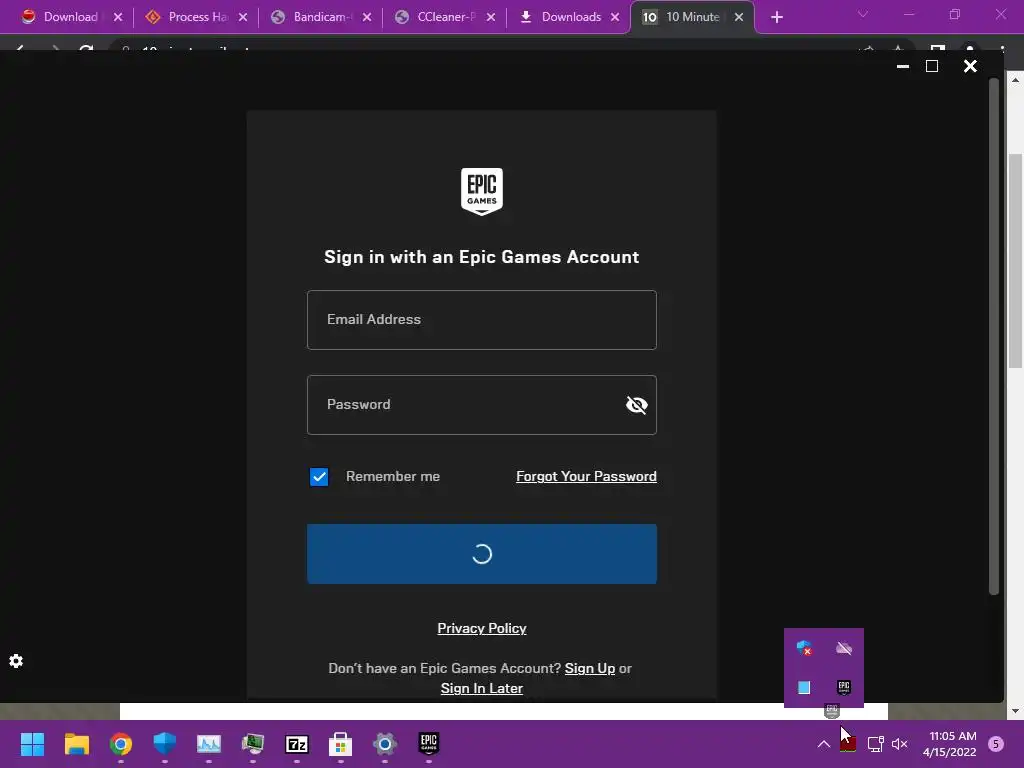Close the Downloads tab

pos(615,17)
